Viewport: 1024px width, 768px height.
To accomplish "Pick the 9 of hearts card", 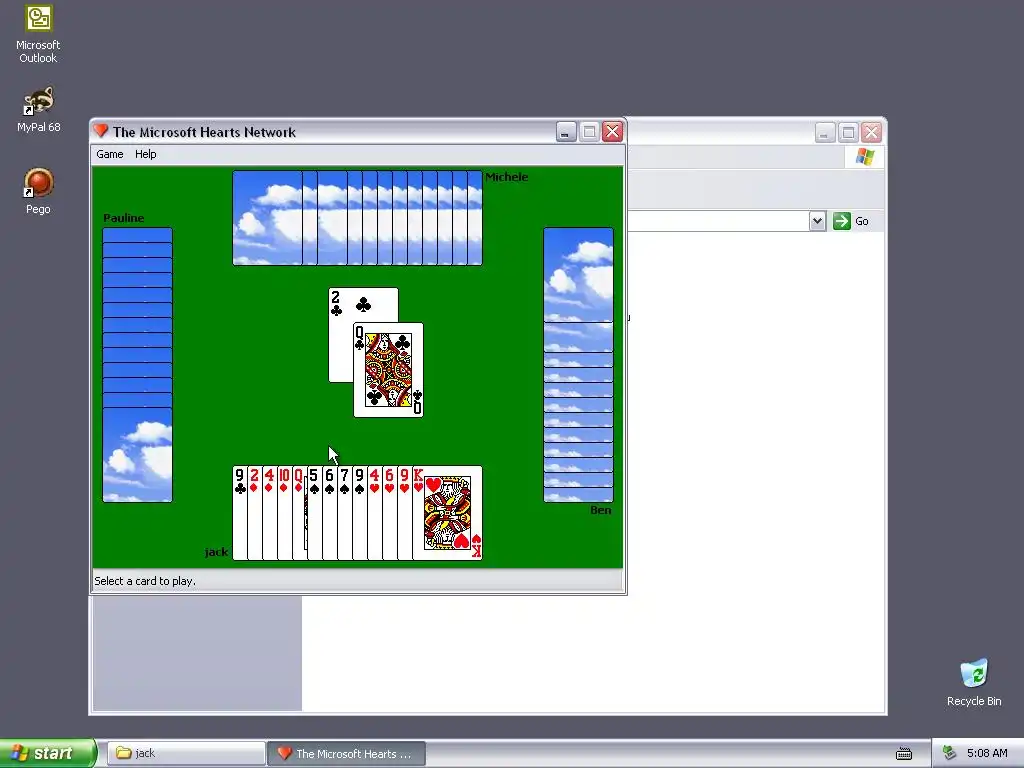I will pyautogui.click(x=405, y=513).
